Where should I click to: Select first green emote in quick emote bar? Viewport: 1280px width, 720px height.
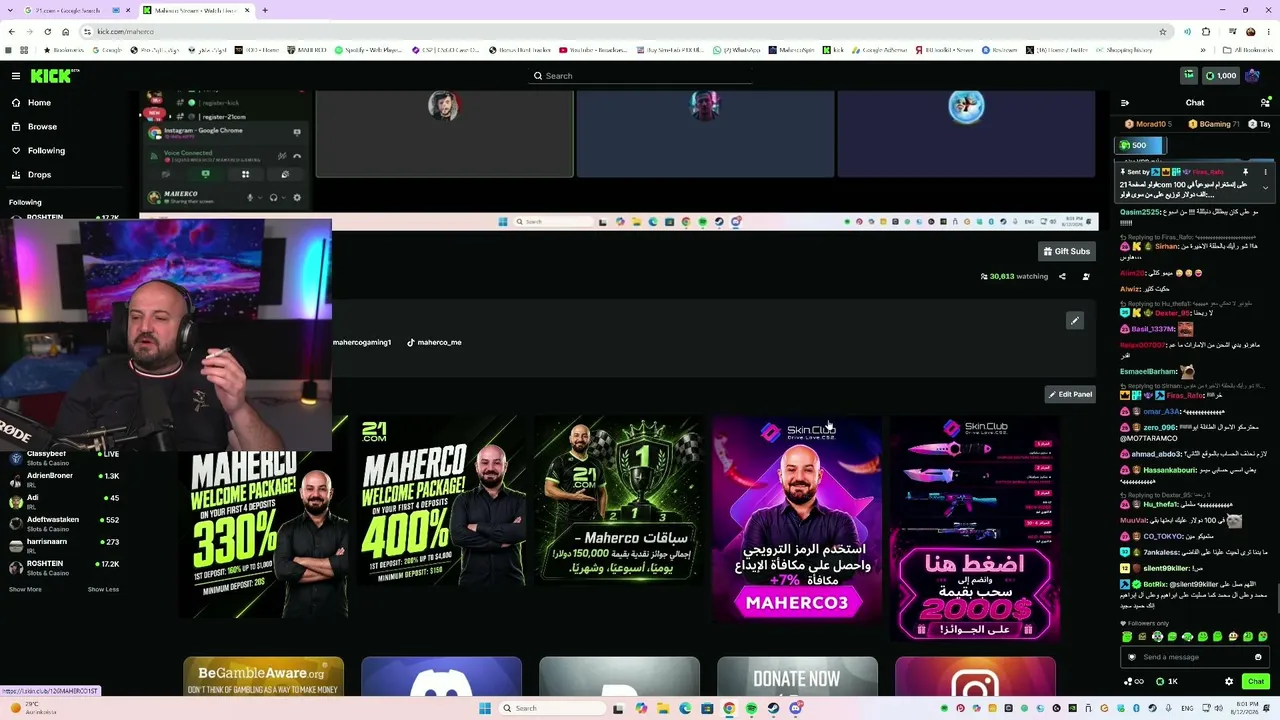point(1127,637)
